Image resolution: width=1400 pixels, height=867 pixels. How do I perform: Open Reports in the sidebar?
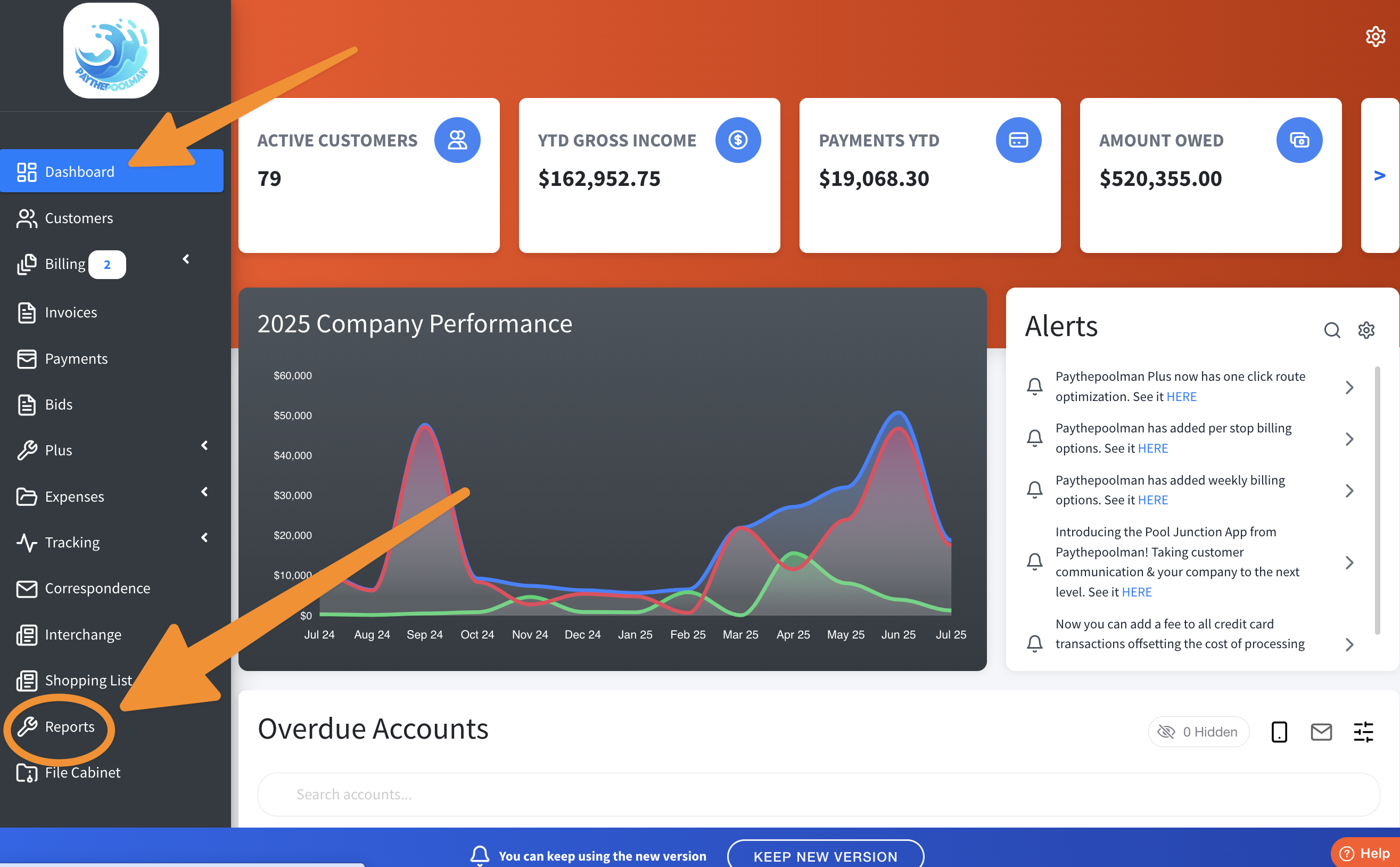click(x=69, y=726)
